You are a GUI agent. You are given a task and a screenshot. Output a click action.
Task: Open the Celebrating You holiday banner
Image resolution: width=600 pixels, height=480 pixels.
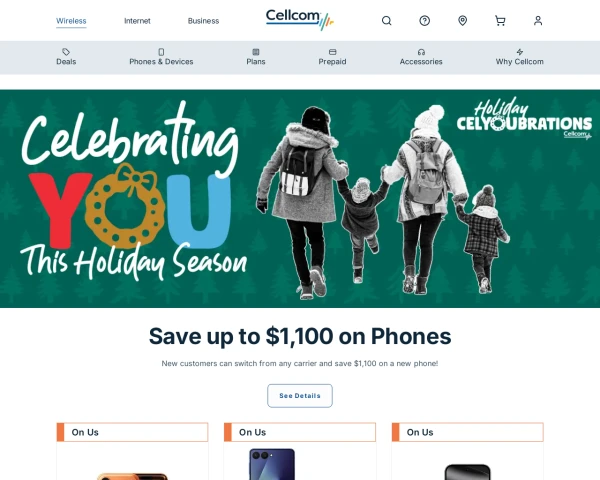300,199
